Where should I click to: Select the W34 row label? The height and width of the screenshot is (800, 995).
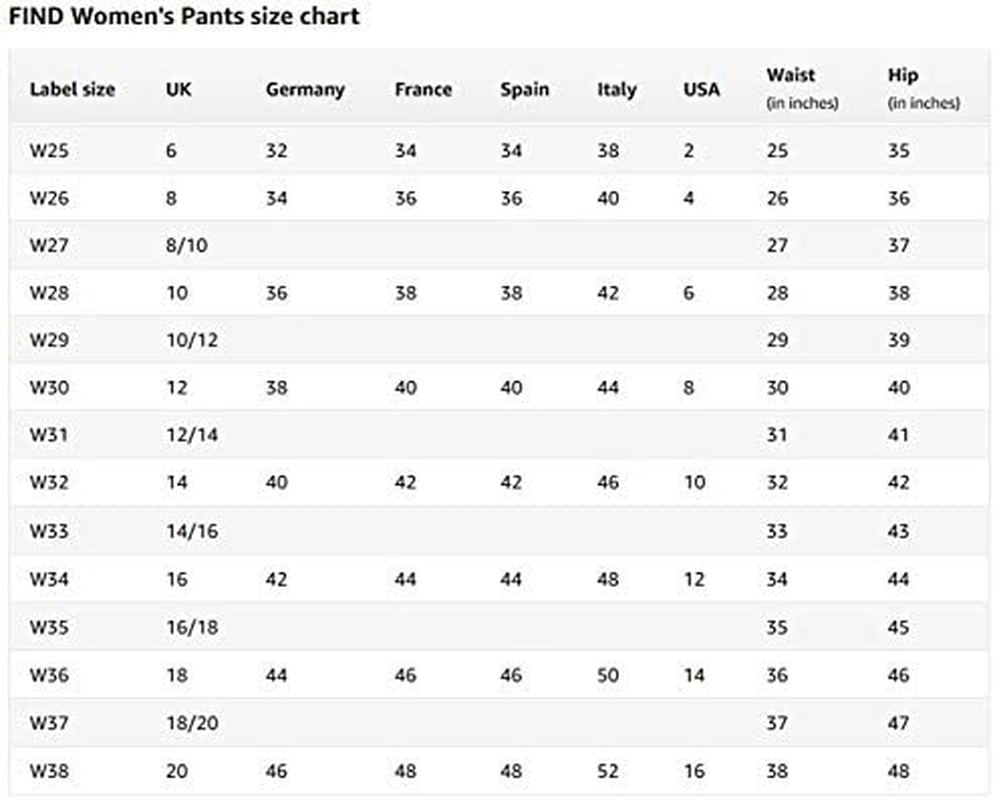(x=49, y=579)
